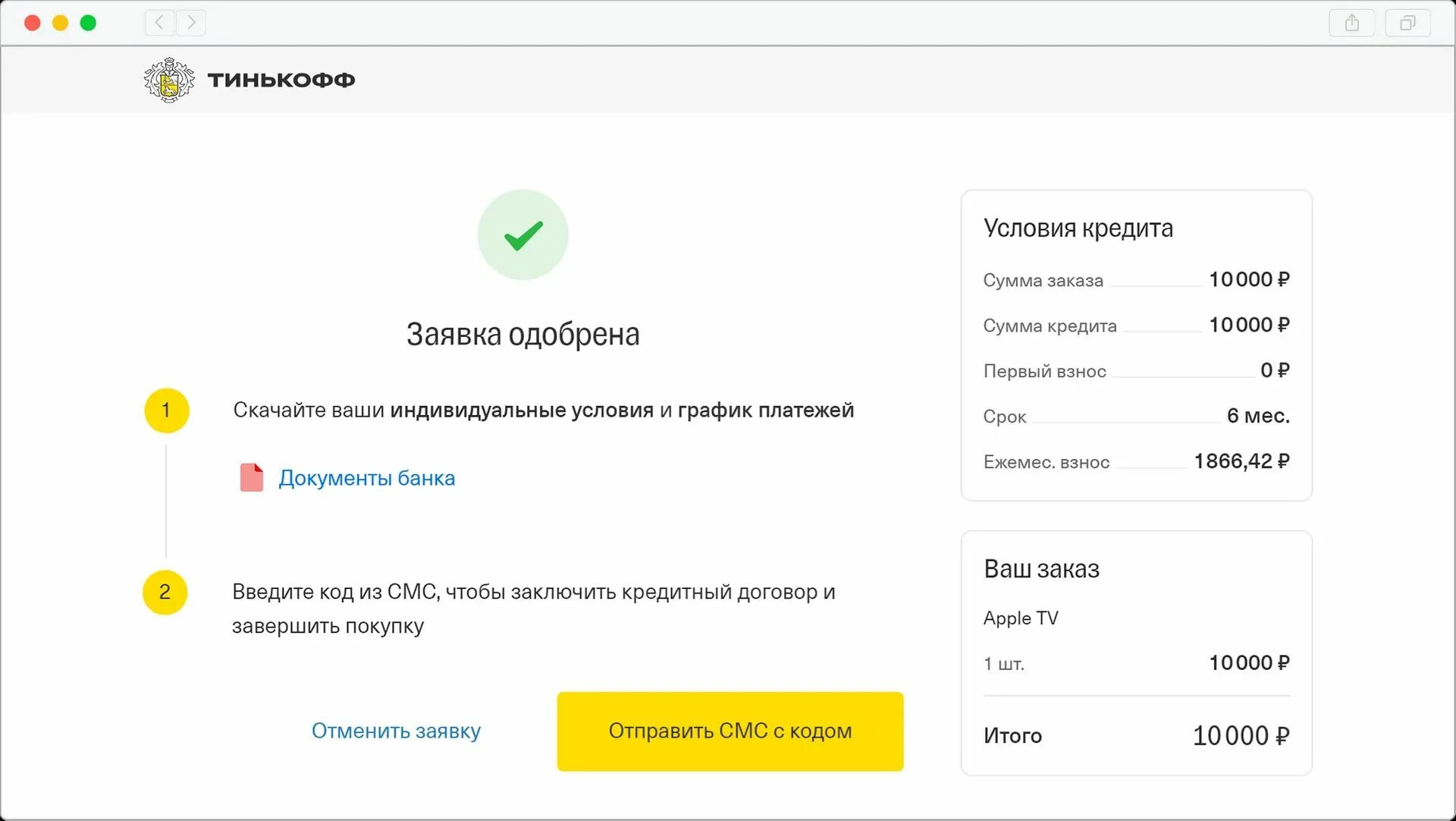Click the Ежемес. взнос amount 1866,42 ₽
This screenshot has width=1456, height=821.
[1241, 461]
